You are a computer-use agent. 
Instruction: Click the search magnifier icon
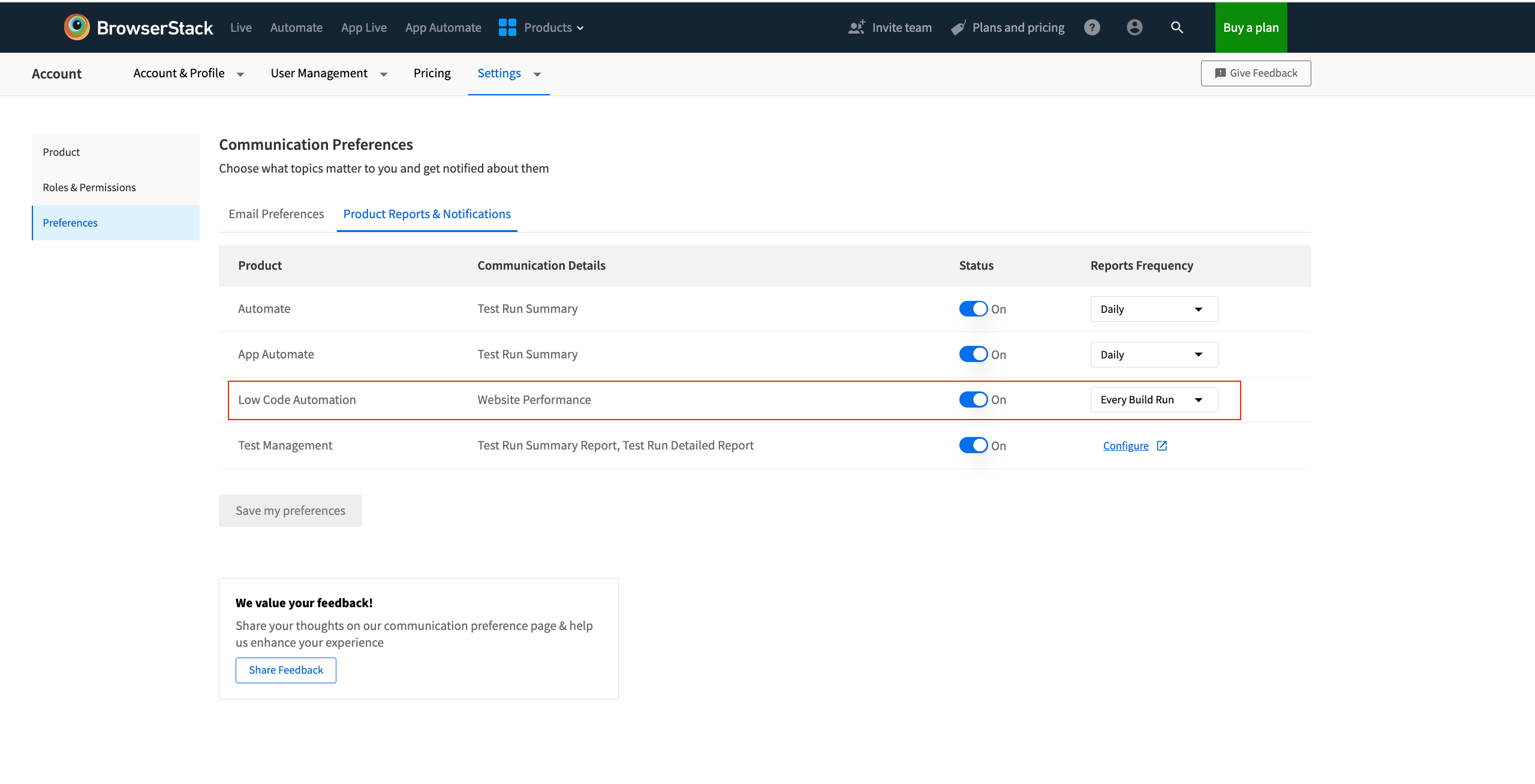(1177, 28)
